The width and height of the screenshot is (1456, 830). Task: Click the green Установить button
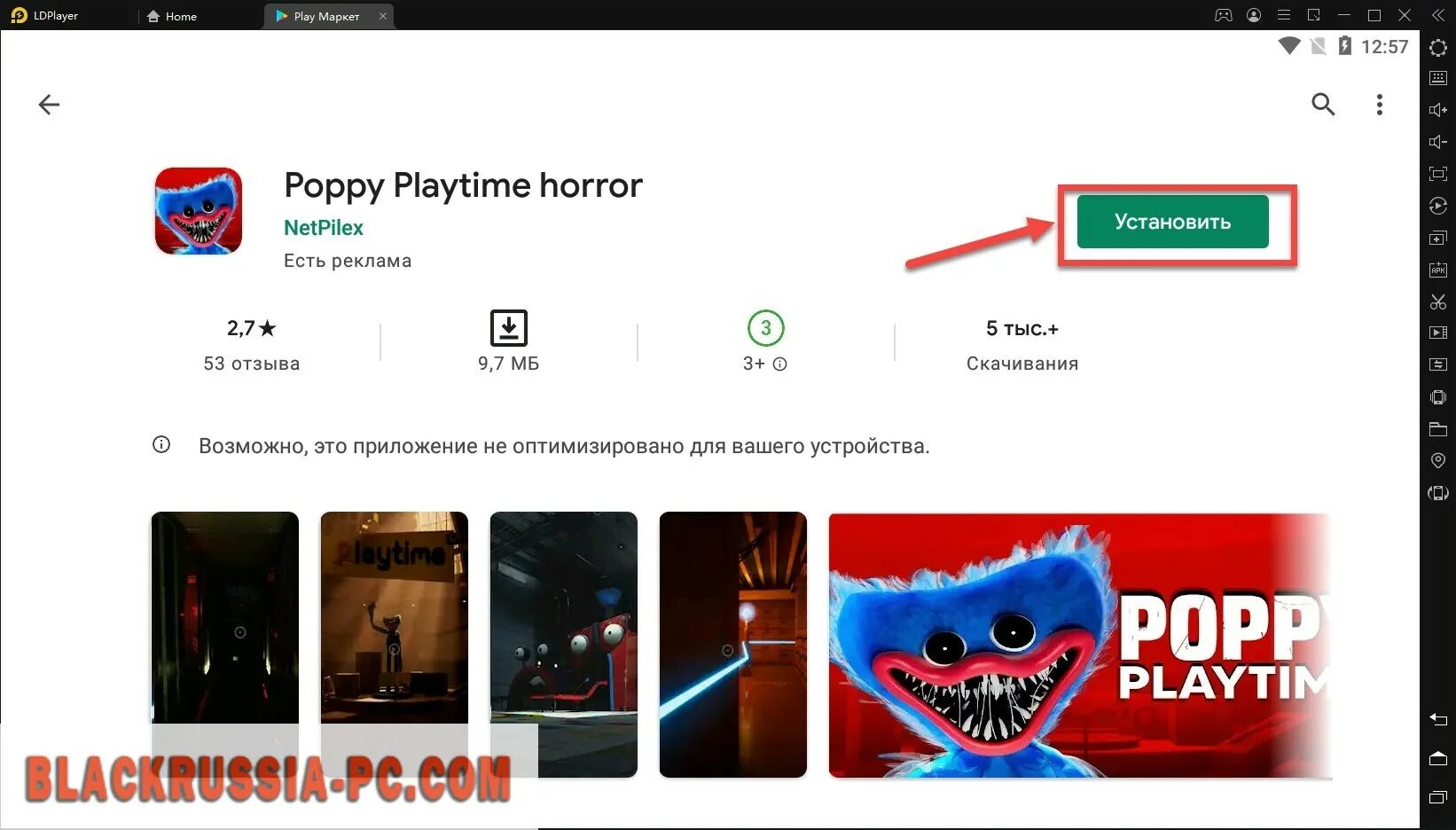pos(1172,222)
